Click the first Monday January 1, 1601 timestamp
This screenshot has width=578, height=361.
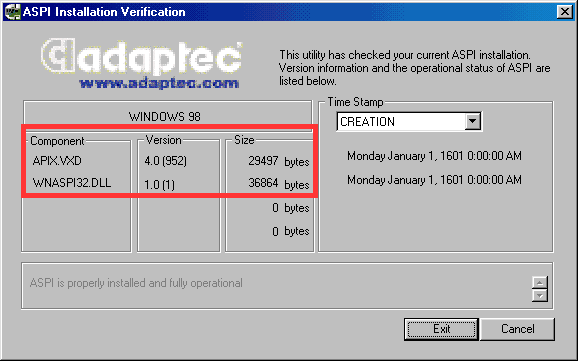[434, 156]
